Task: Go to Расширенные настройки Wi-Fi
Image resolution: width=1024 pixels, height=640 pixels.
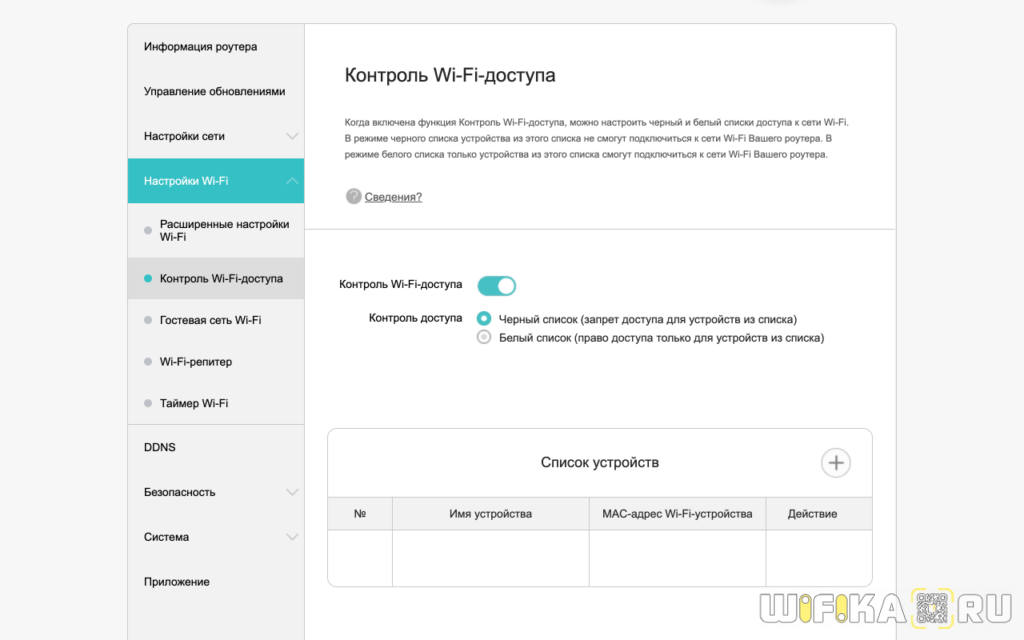Action: coord(224,230)
